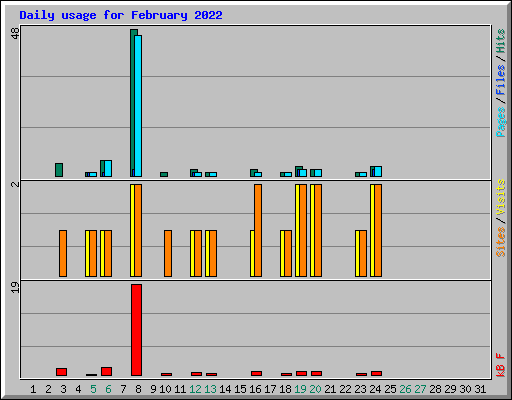Viewport: 512px width, 400px height.
Task: Click the x-axis day label 21
Action: click(330, 389)
